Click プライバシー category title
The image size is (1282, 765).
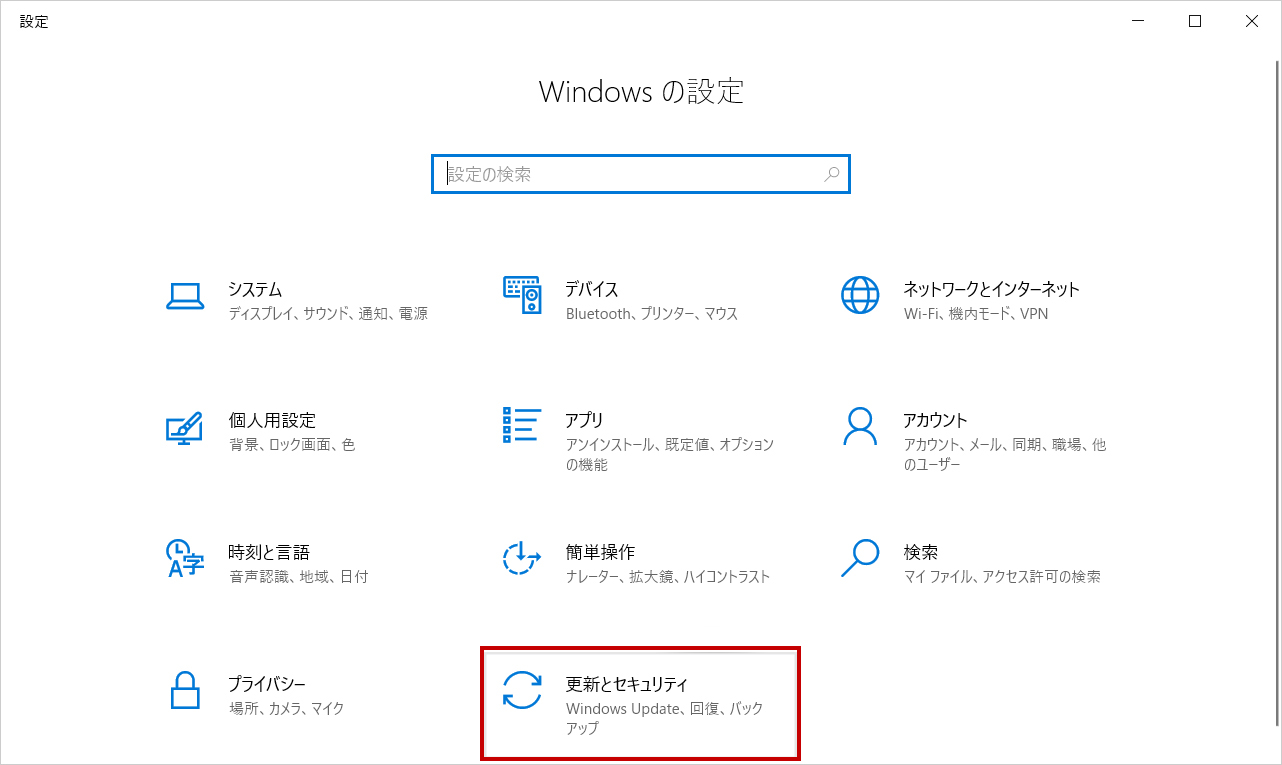tap(267, 684)
